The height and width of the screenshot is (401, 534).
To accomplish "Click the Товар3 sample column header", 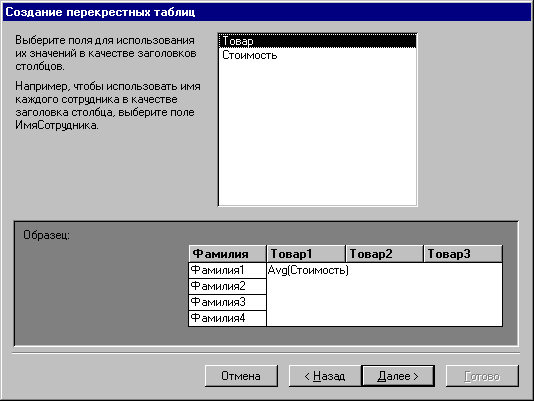I will tap(463, 254).
